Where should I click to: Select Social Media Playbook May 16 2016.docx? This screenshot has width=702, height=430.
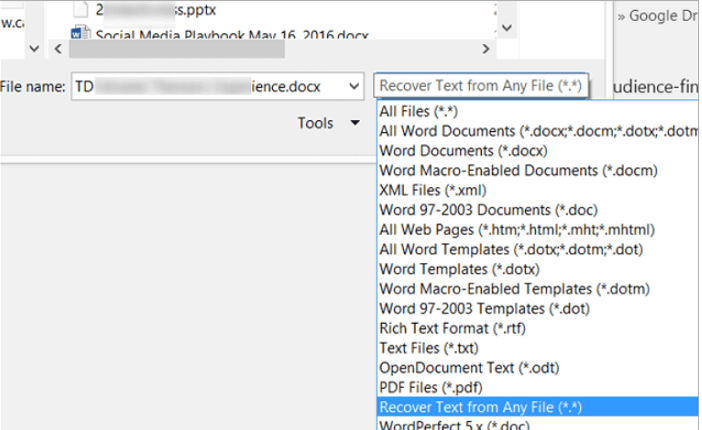tap(232, 34)
